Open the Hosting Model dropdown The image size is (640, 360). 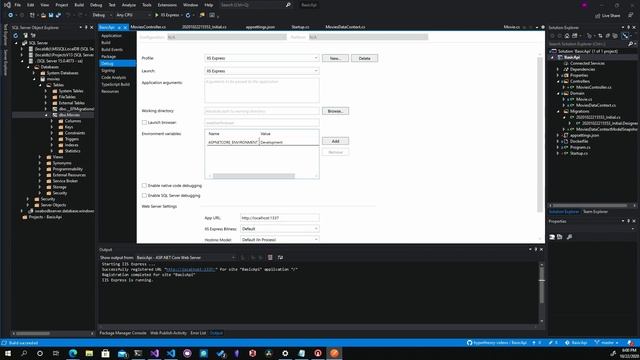pyautogui.click(x=280, y=240)
